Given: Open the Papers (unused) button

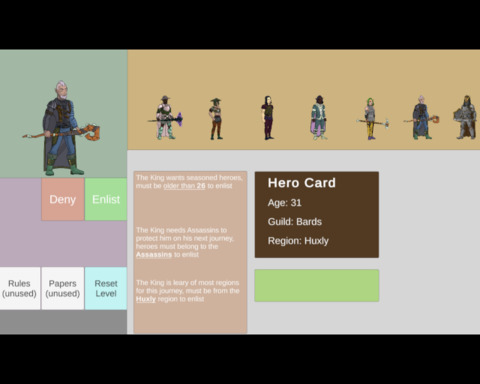Looking at the screenshot, I should click(63, 288).
